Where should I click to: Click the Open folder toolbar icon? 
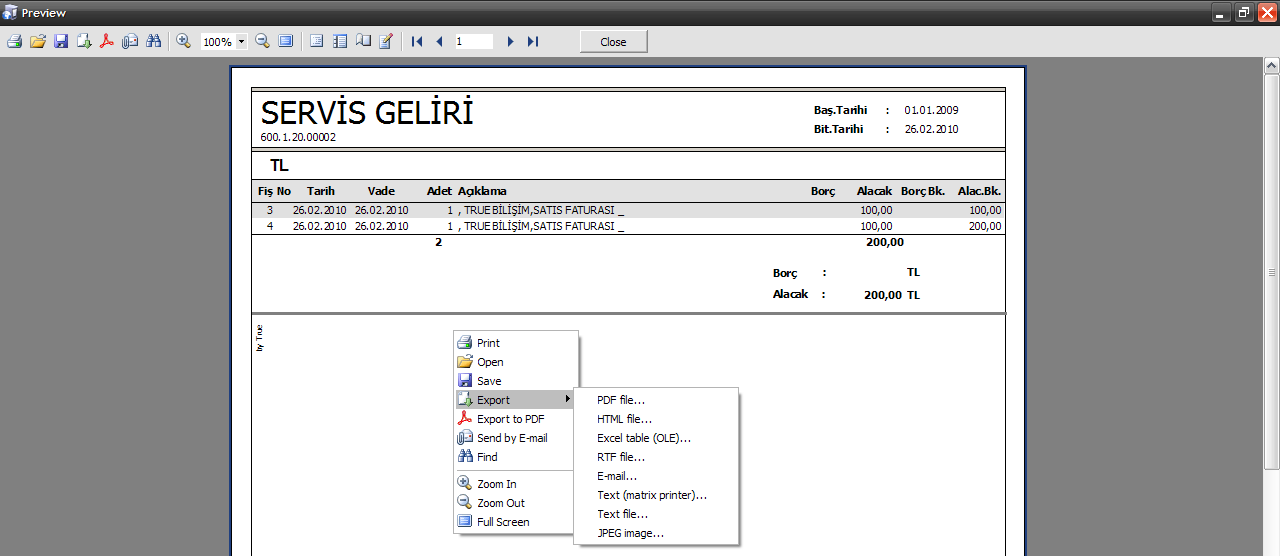coord(37,42)
